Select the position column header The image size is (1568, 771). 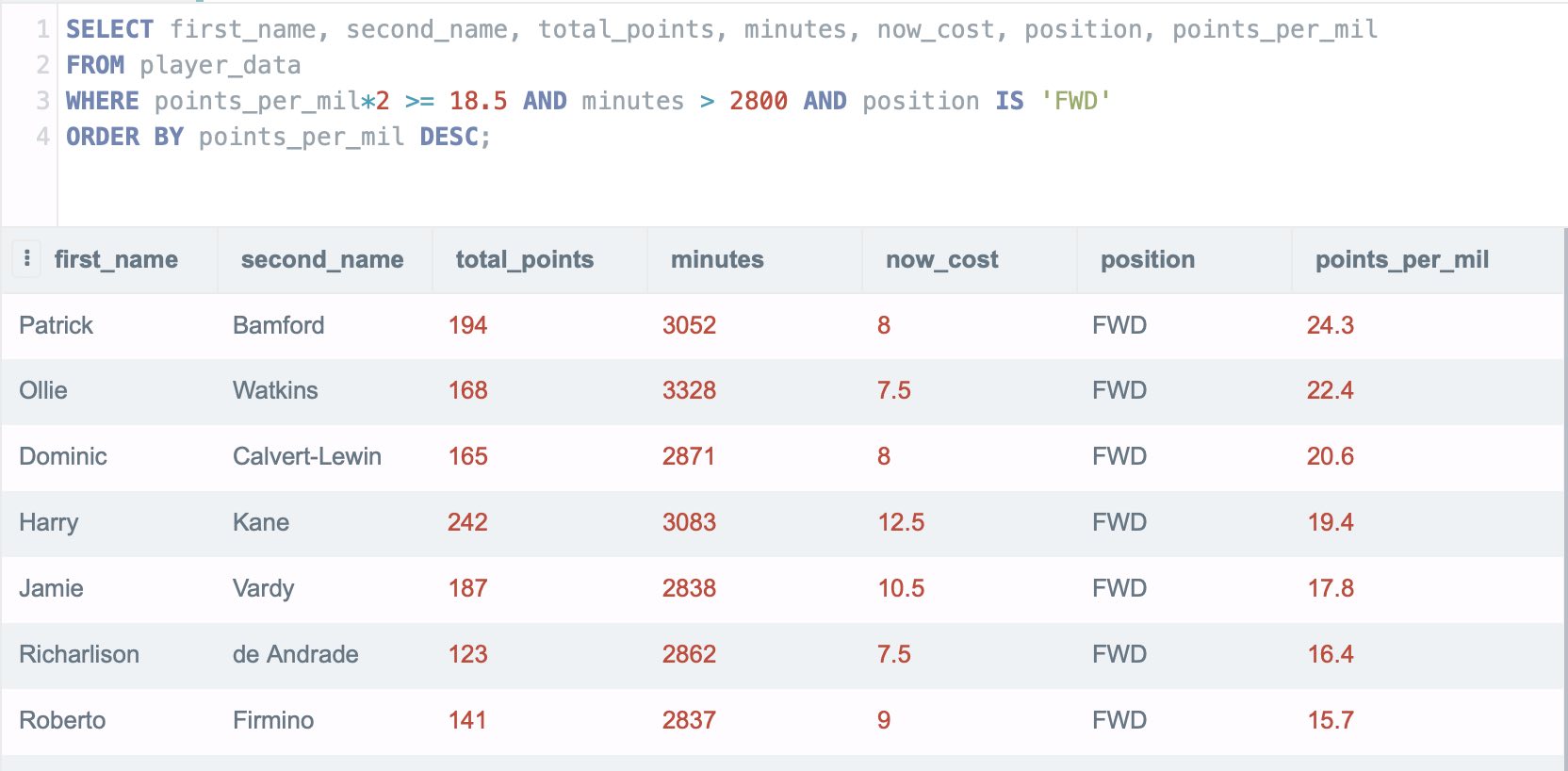click(x=1148, y=259)
